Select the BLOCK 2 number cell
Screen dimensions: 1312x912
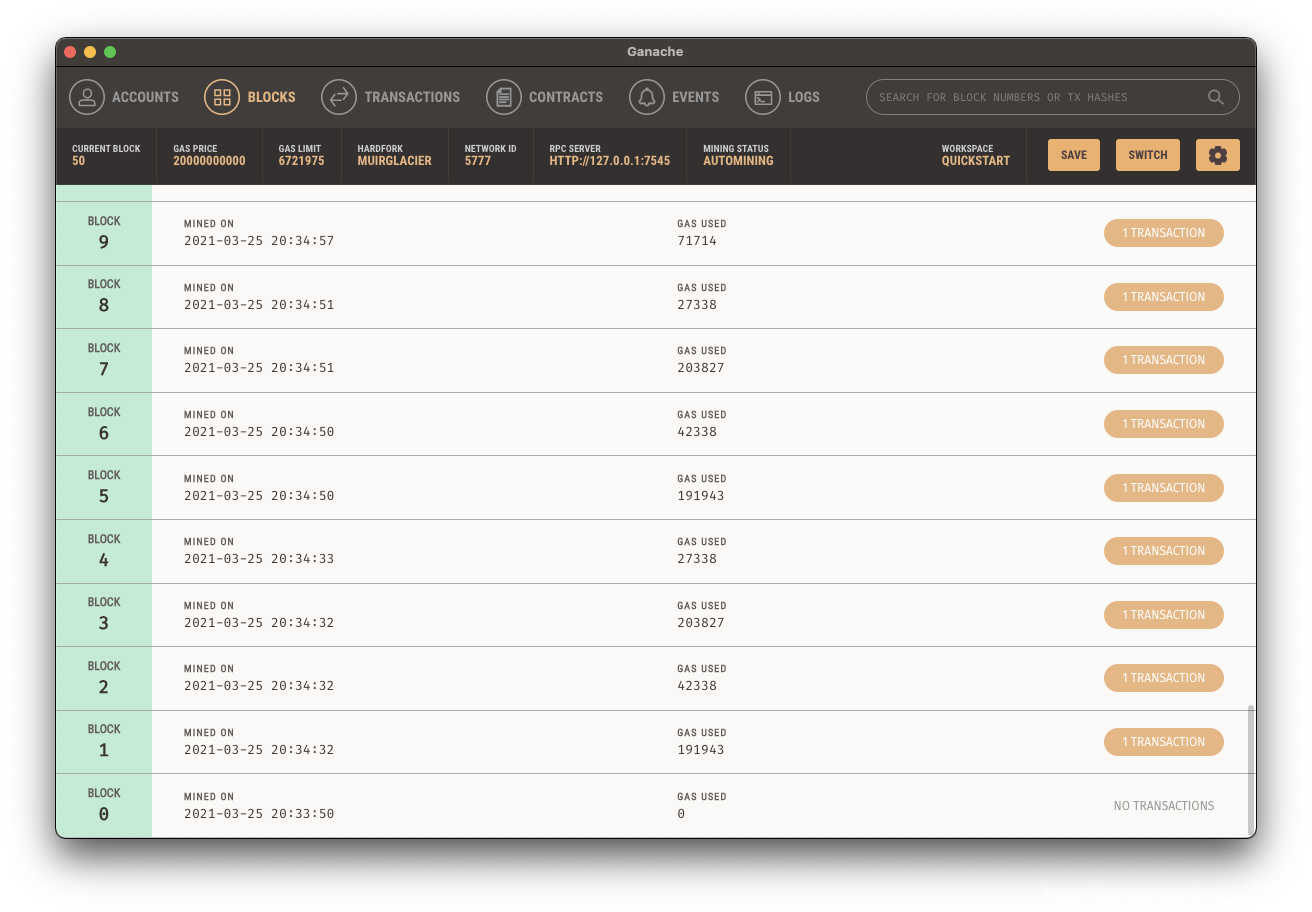coord(104,678)
